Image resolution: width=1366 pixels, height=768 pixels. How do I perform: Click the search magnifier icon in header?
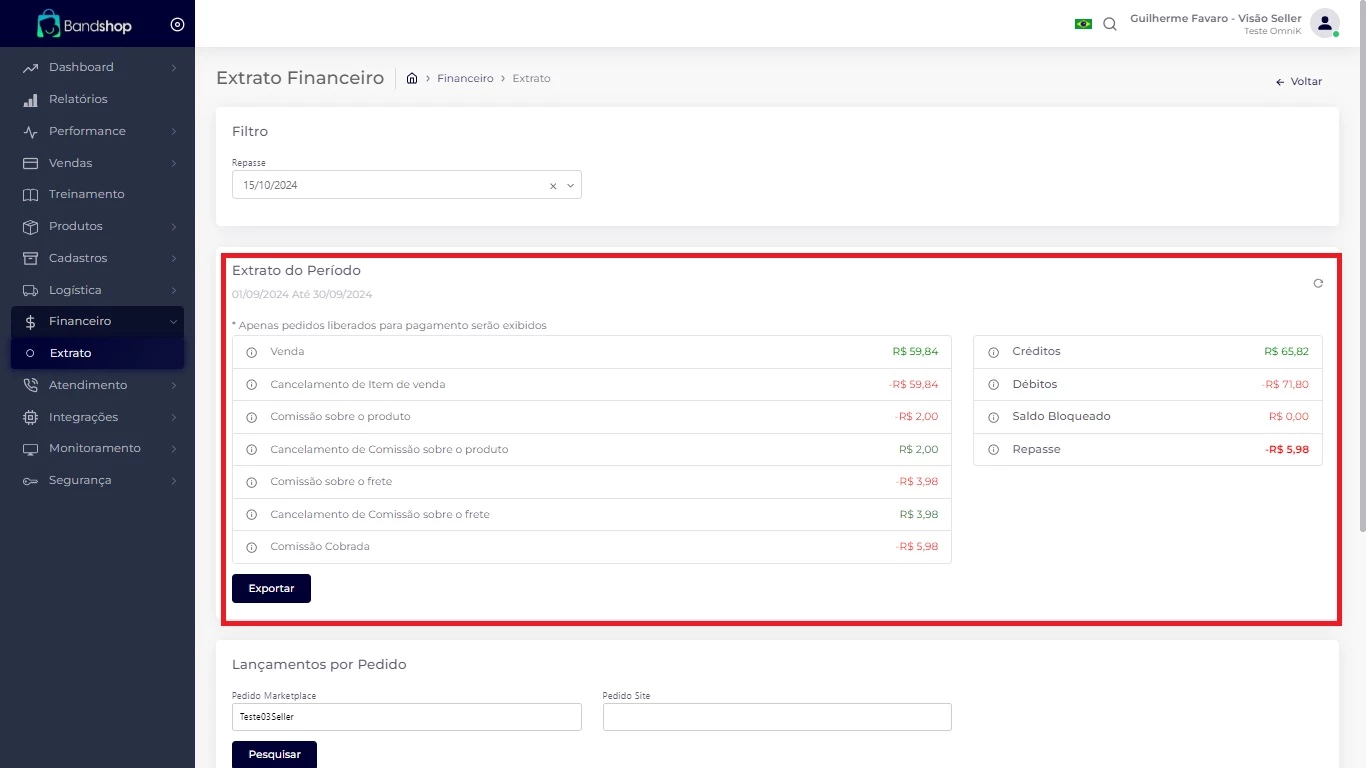click(1110, 24)
